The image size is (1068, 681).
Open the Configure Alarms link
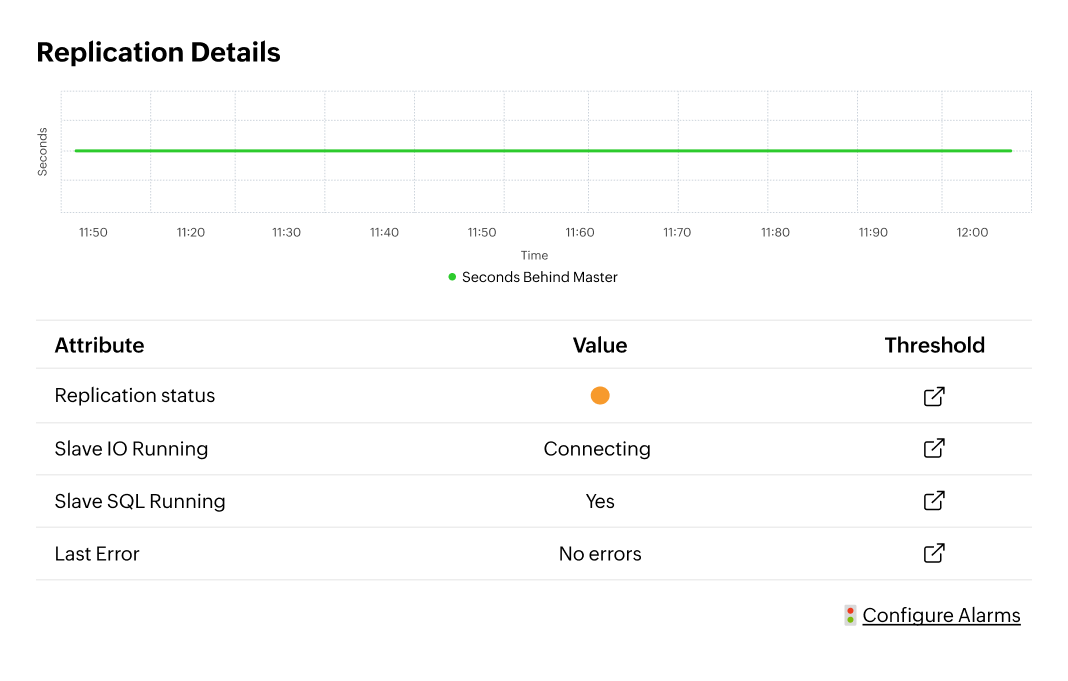click(941, 615)
